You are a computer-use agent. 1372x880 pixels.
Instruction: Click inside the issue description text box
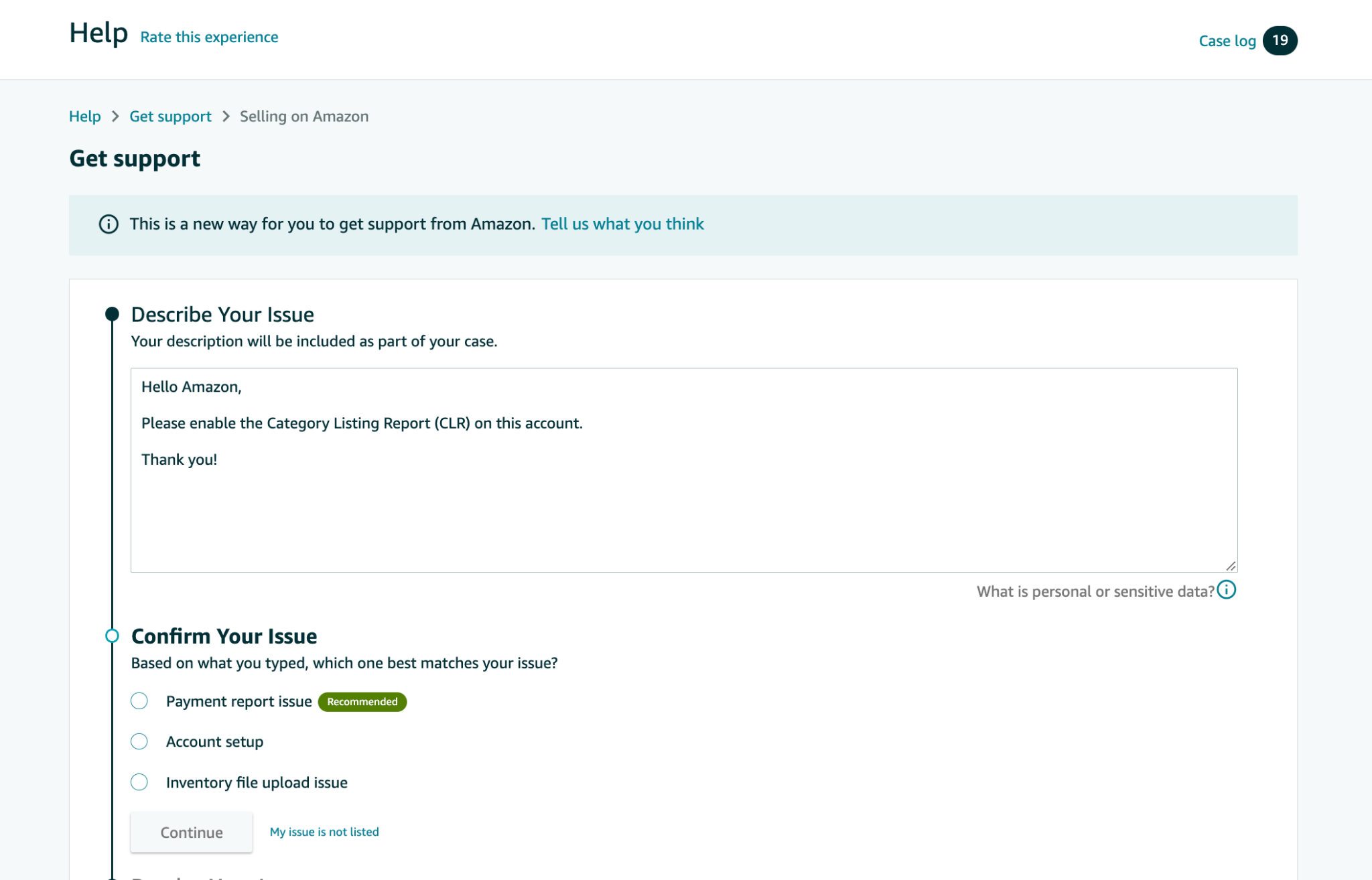(x=683, y=509)
